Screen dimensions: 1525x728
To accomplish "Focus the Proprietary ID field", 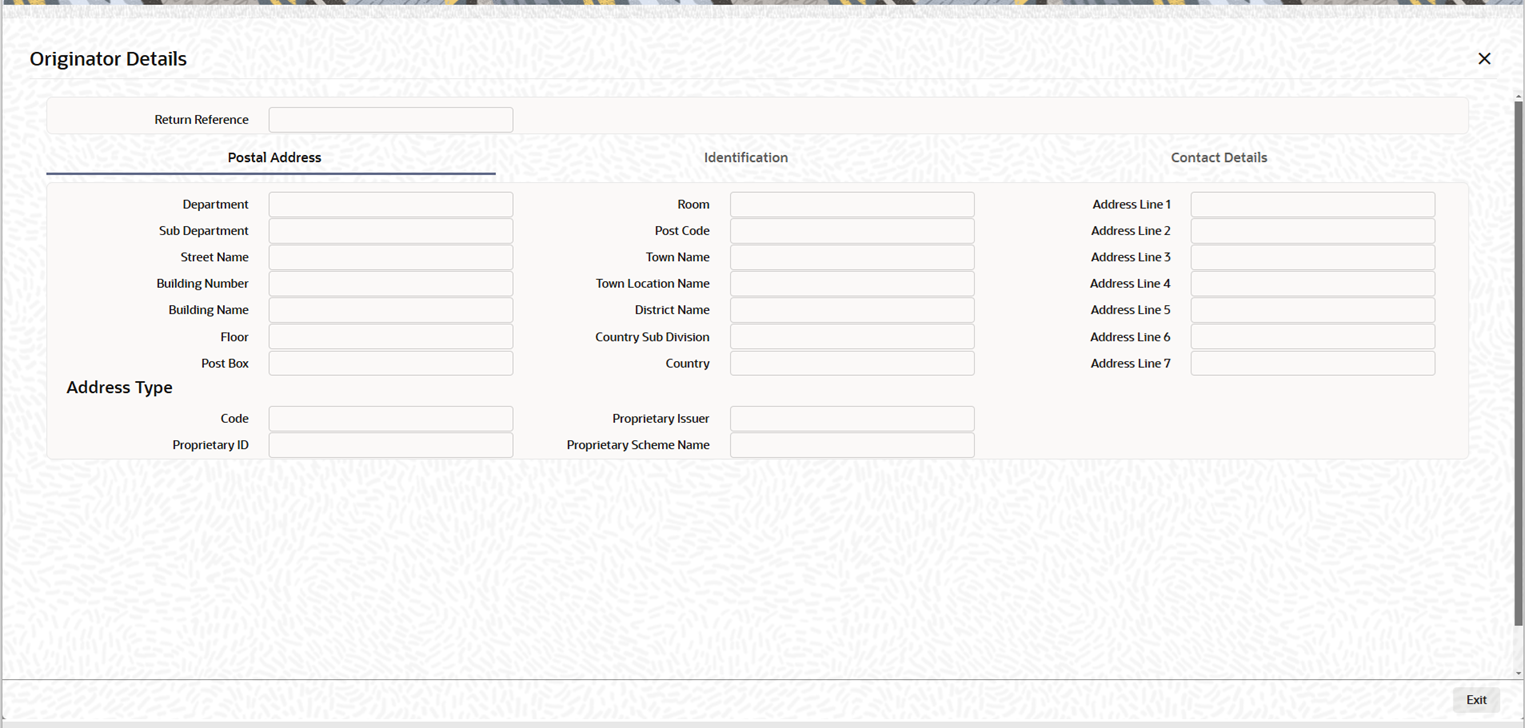I will pos(391,445).
